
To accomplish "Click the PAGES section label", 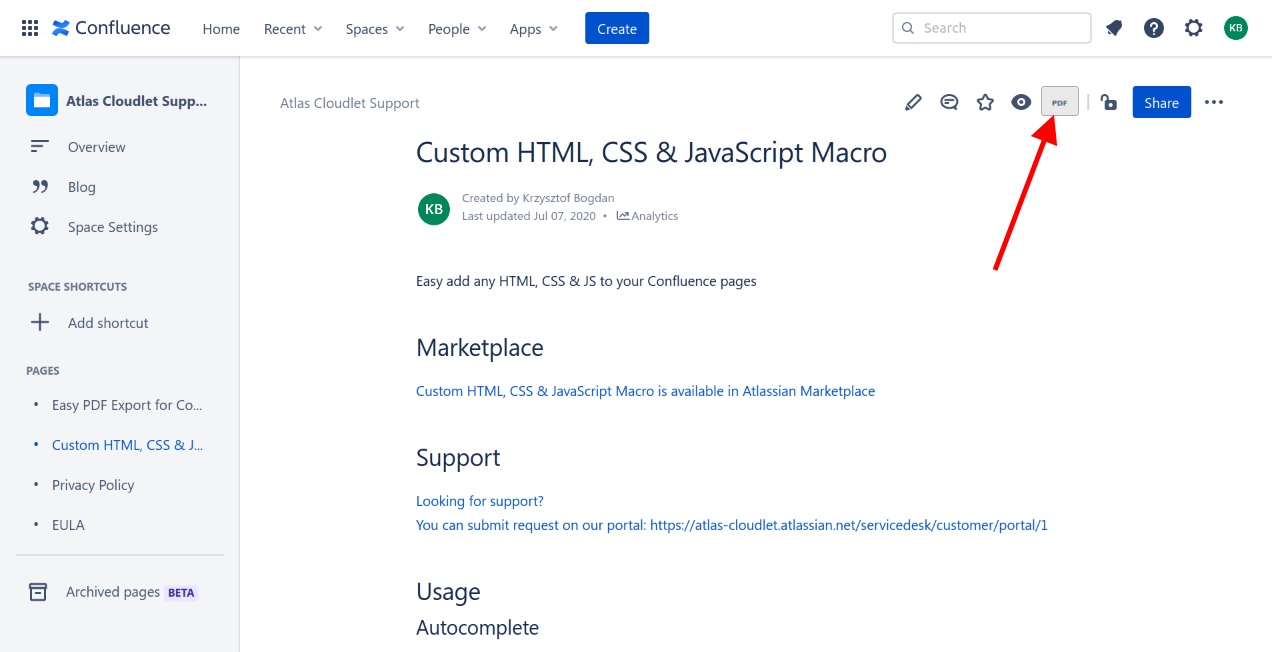I will click(x=43, y=371).
